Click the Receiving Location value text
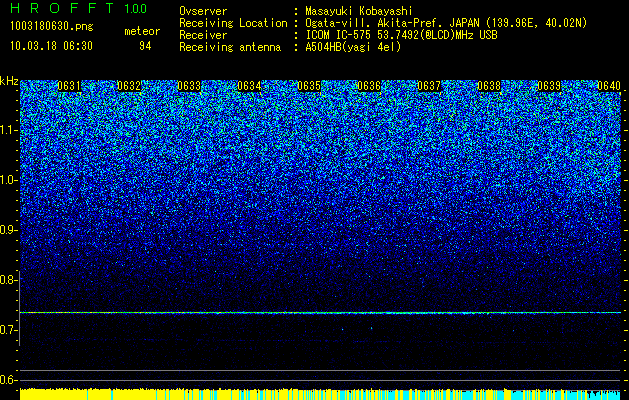629x400 pixels. (446, 23)
